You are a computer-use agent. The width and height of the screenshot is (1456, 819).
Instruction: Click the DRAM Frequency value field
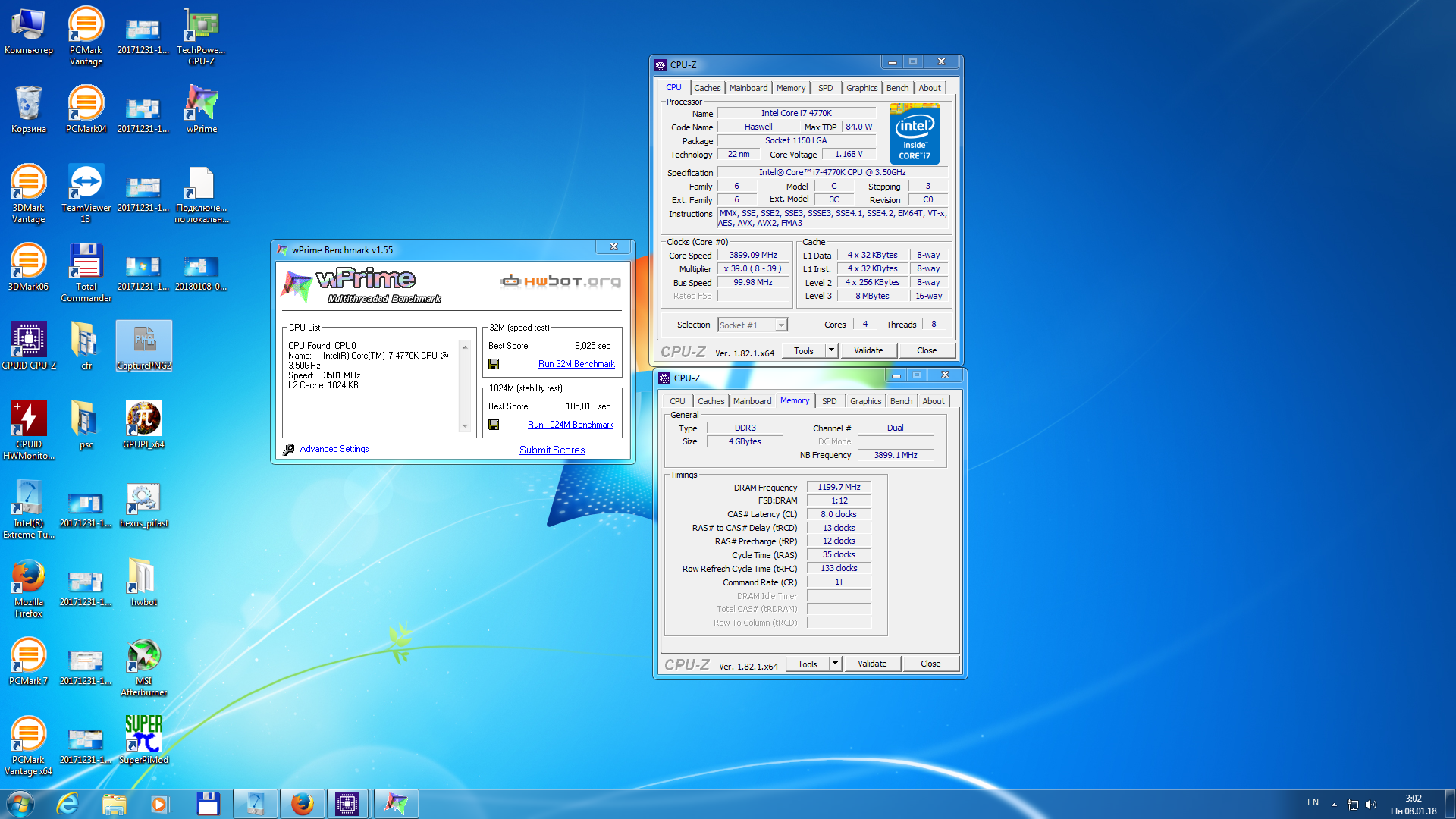(839, 488)
